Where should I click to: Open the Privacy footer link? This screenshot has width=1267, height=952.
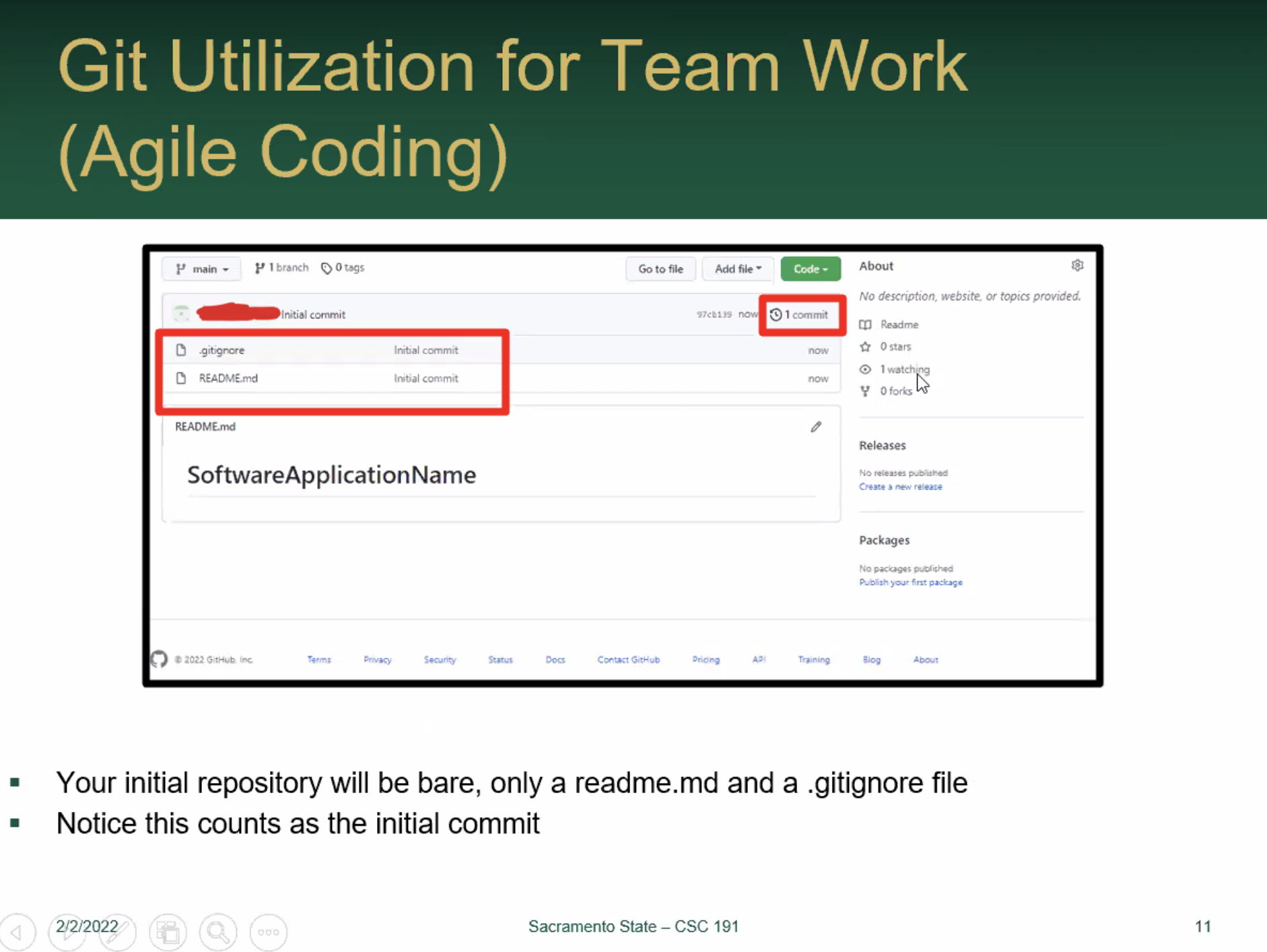pos(378,660)
